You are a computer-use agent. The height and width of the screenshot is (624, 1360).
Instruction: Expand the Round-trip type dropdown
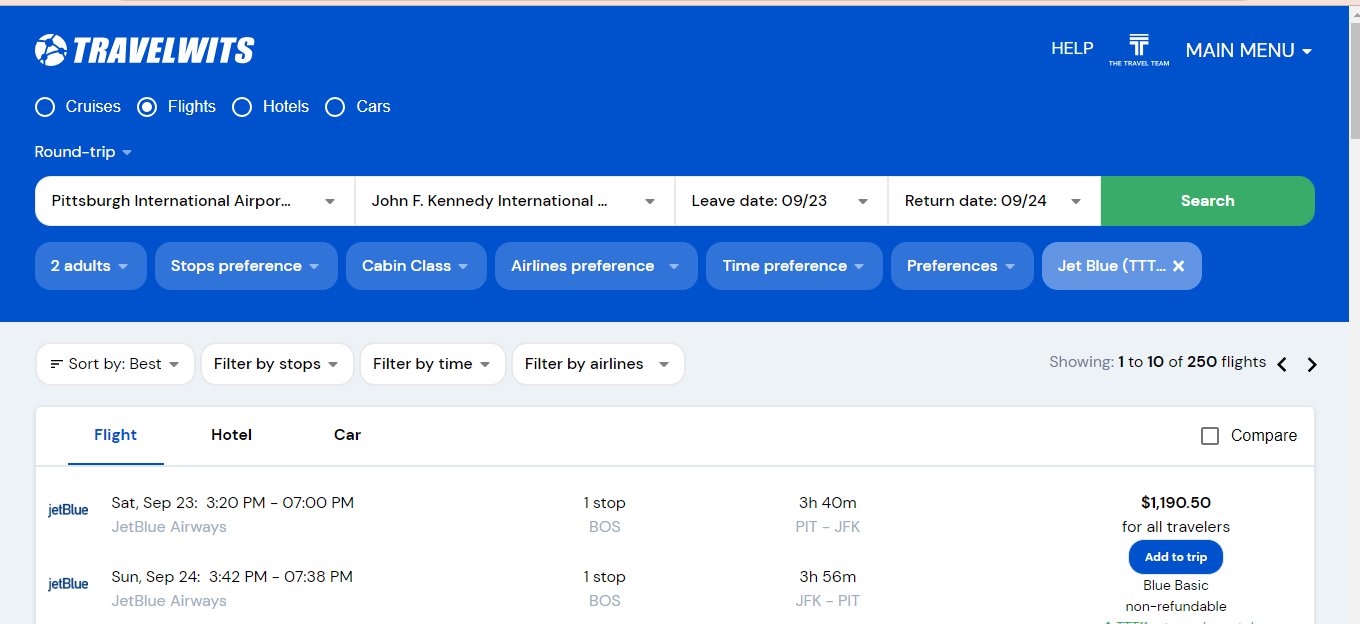tap(83, 152)
